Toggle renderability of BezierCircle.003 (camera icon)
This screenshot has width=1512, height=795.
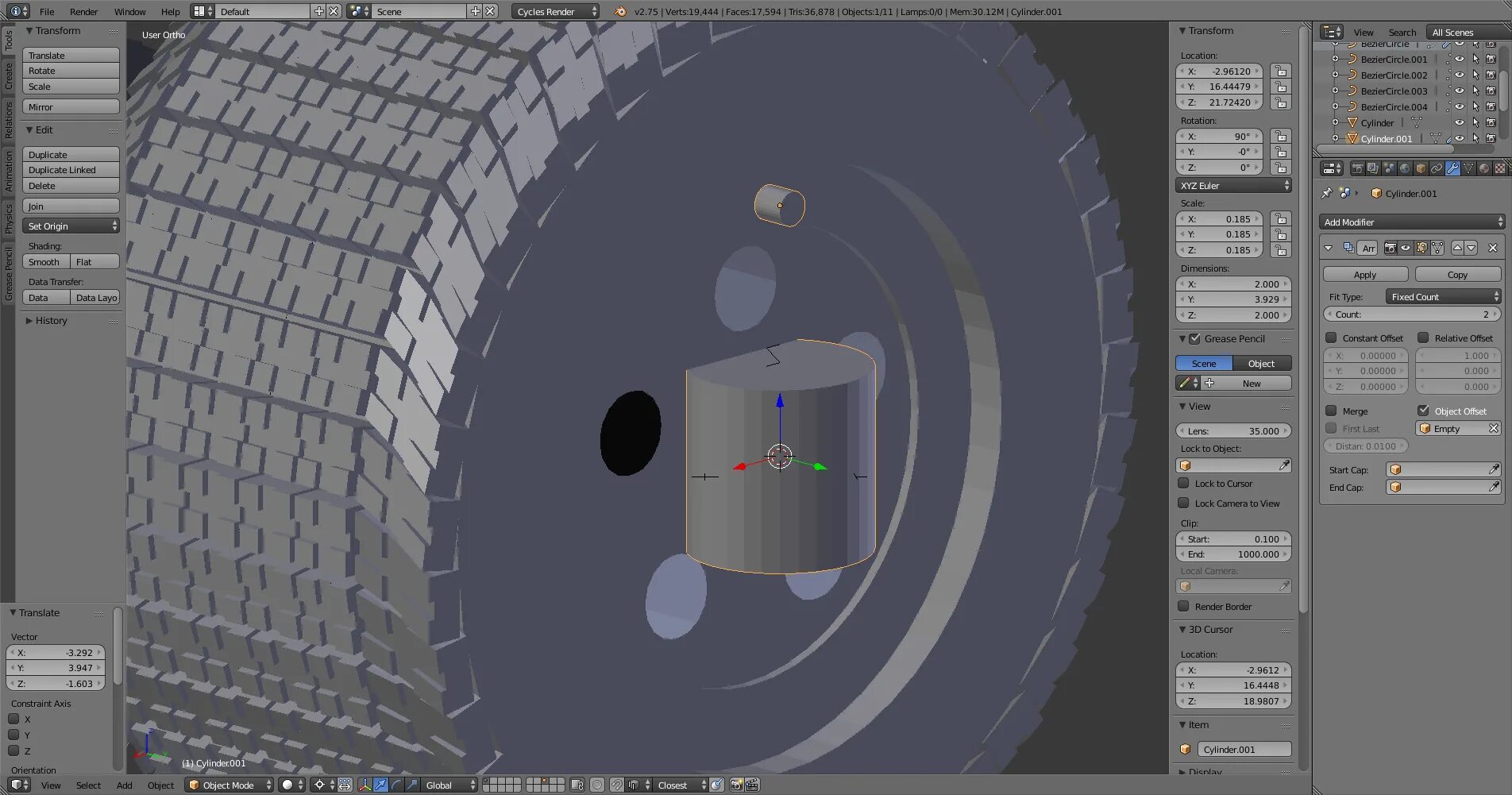(1491, 91)
